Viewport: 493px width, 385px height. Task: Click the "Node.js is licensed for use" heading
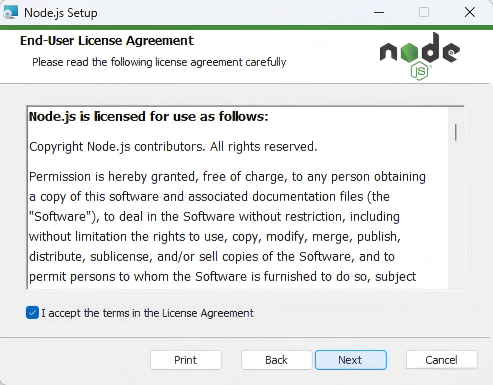(149, 117)
